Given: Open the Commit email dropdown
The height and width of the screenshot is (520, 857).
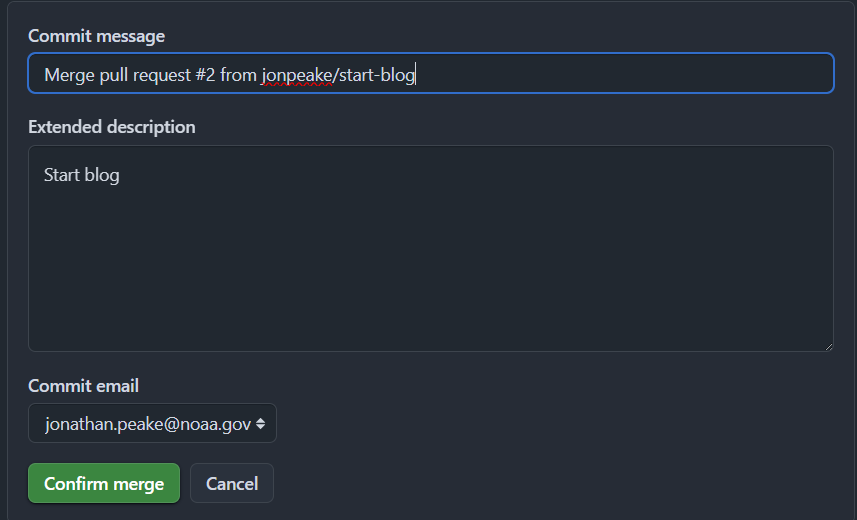Looking at the screenshot, I should point(152,423).
